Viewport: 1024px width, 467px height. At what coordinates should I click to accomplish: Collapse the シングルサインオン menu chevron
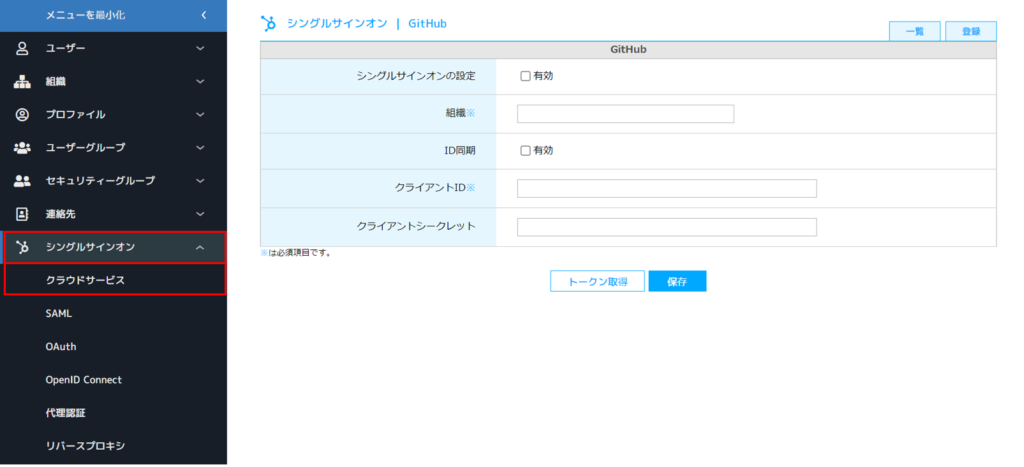[x=200, y=247]
